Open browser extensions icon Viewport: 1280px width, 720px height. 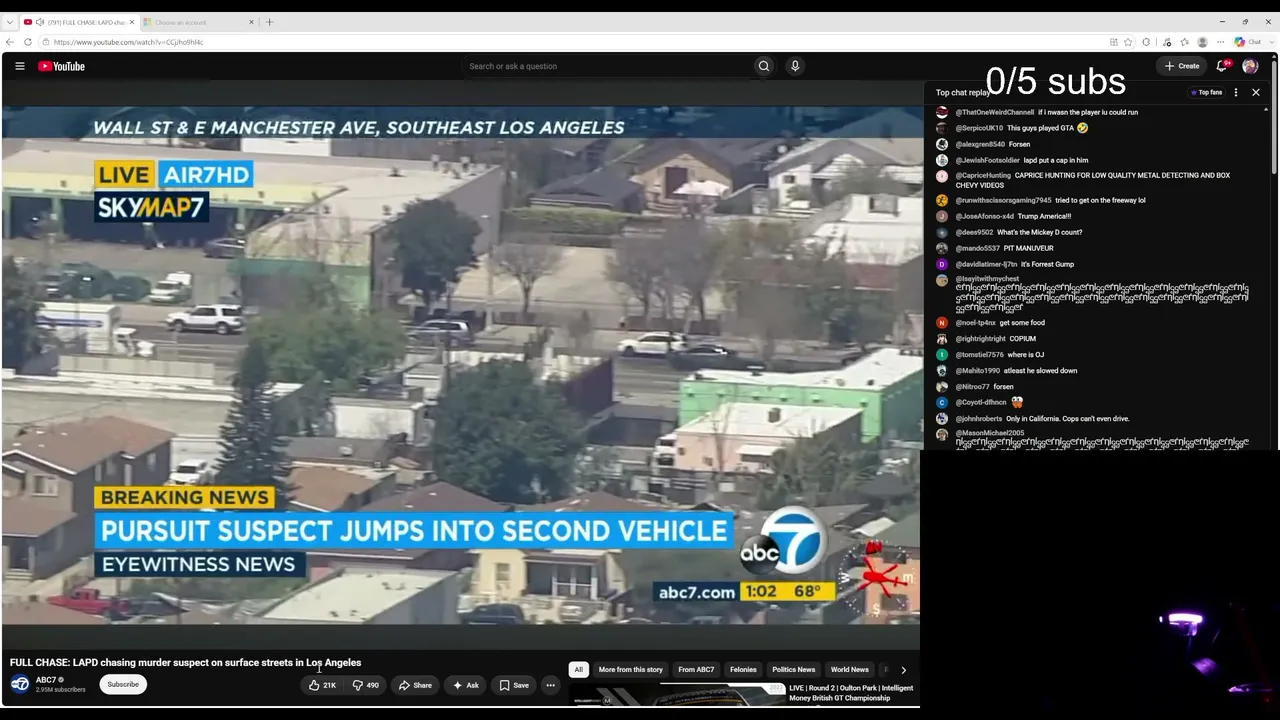(x=1146, y=42)
